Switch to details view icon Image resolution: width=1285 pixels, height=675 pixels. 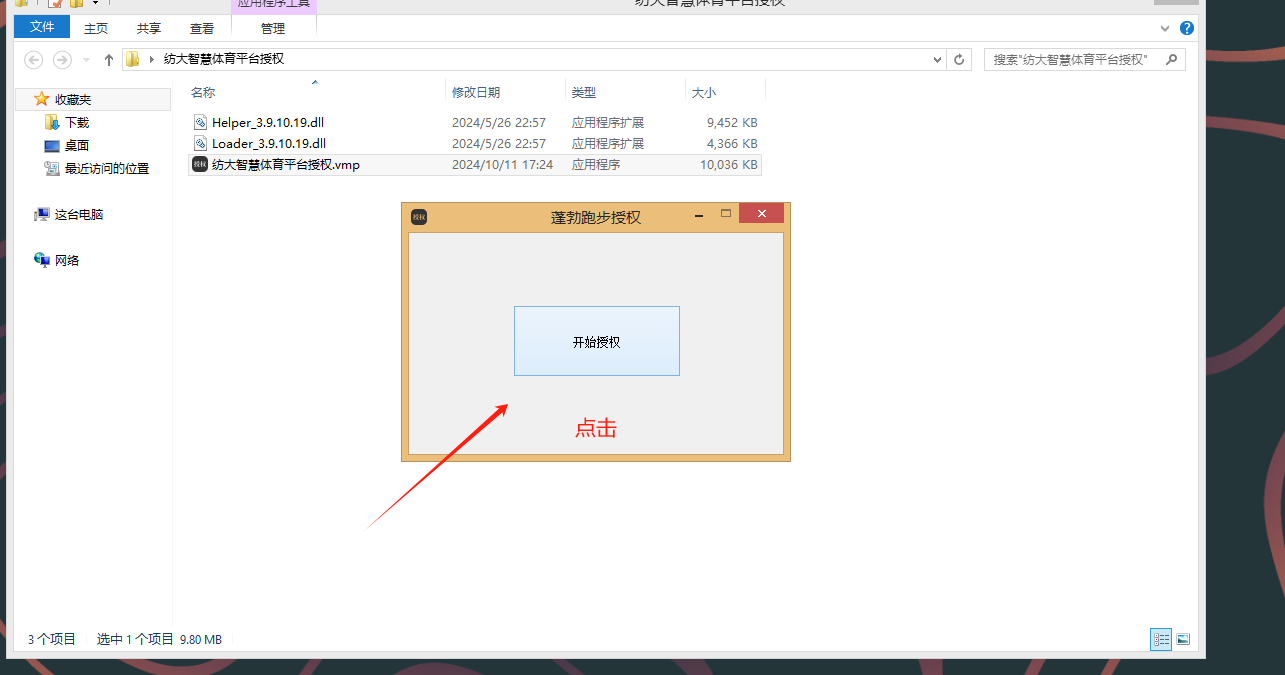click(x=1161, y=639)
